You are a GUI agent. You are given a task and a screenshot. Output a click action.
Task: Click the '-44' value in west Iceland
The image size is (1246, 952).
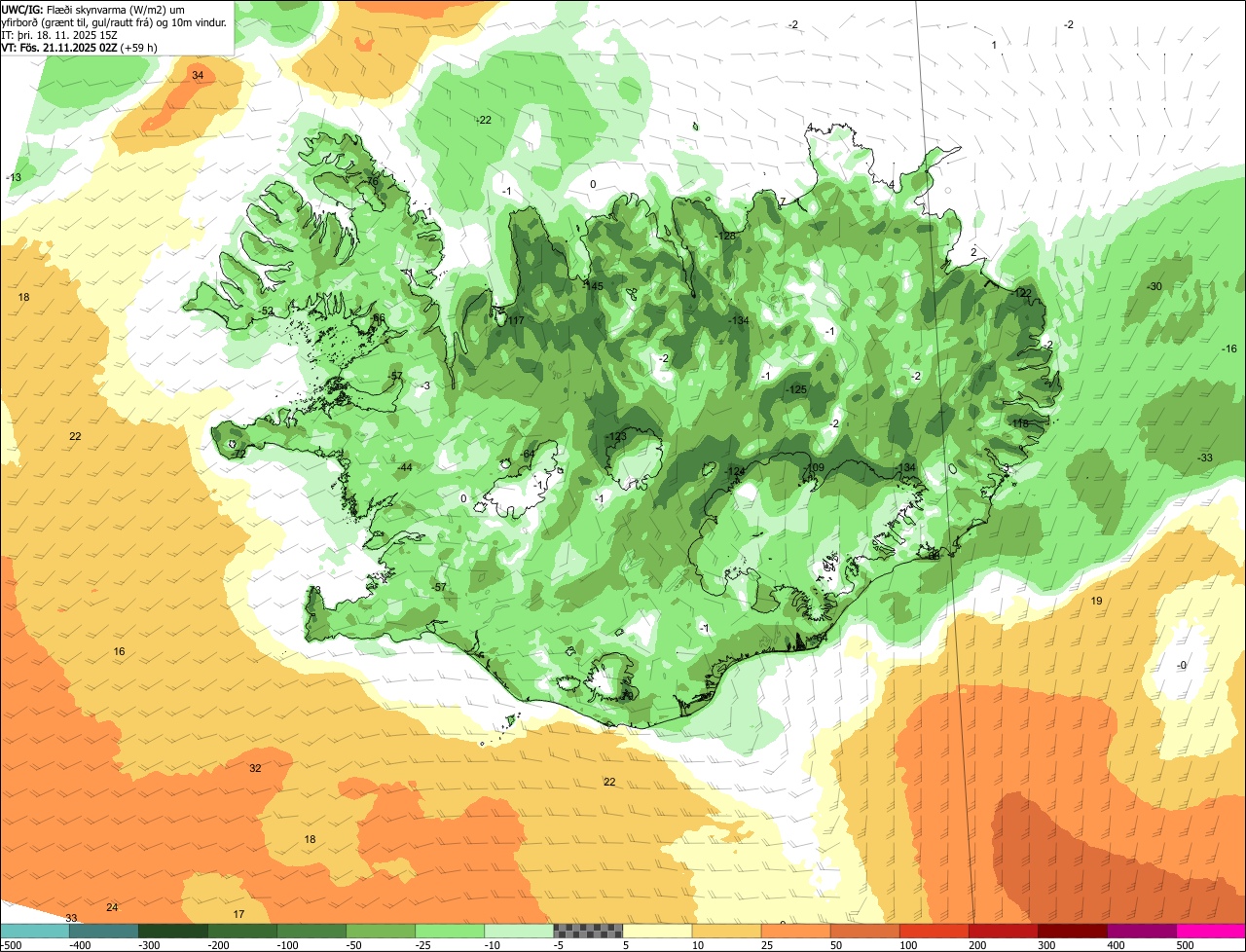click(x=404, y=467)
